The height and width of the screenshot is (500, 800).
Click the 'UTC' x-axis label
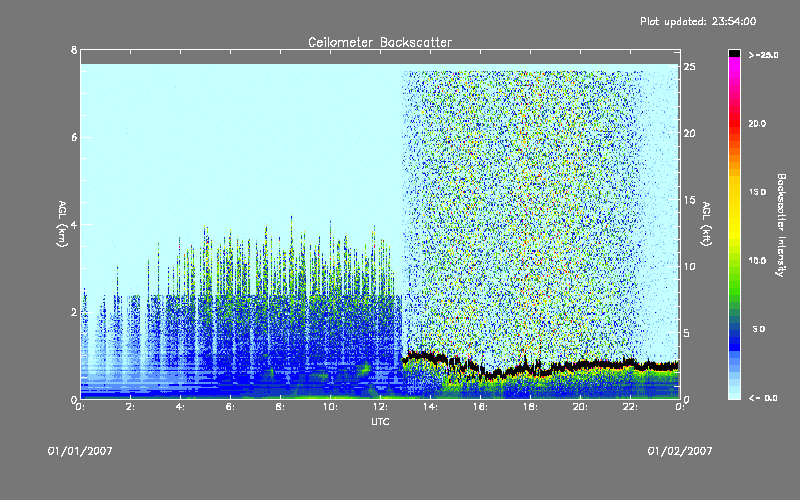pos(380,421)
